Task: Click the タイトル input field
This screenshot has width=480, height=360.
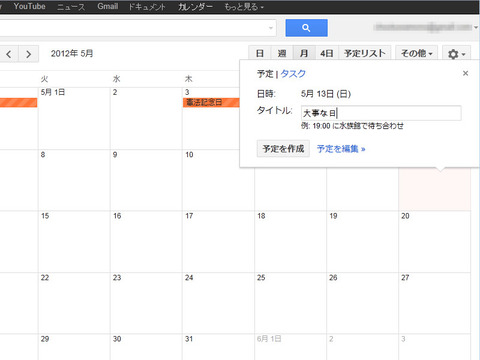Action: (381, 113)
